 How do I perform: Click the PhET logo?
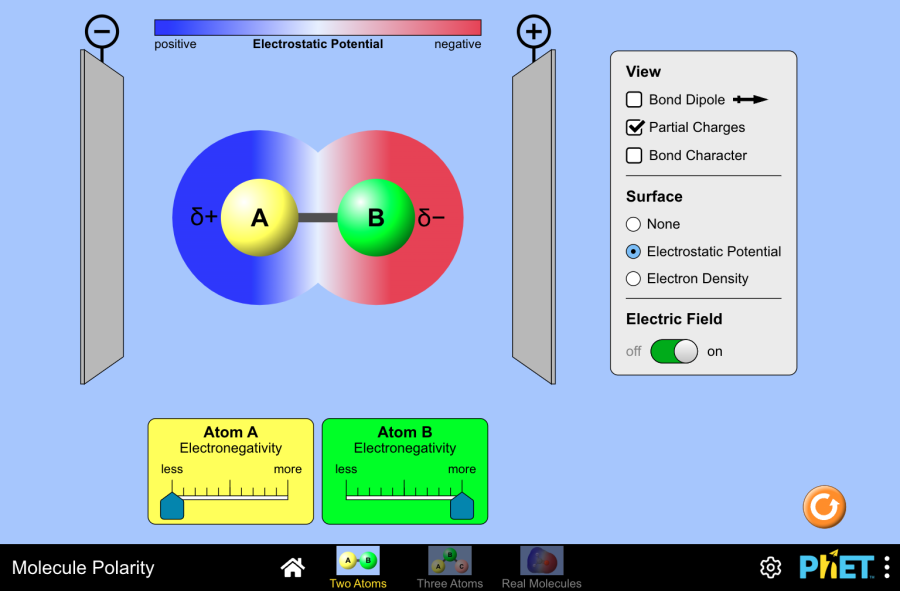836,567
